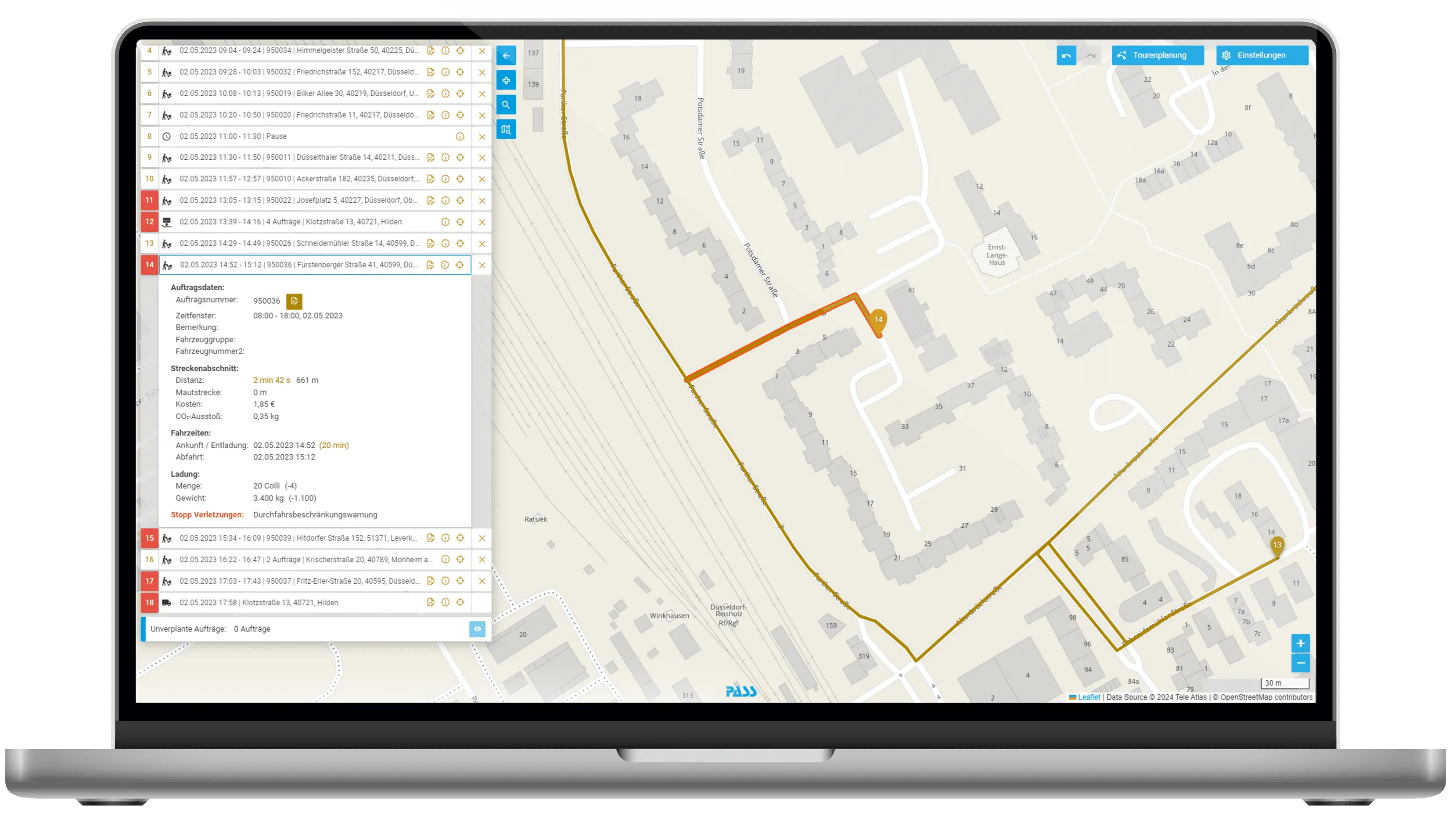Image resolution: width=1456 pixels, height=819 pixels.
Task: Click the Kosten value 1,85 €
Action: [x=264, y=405]
